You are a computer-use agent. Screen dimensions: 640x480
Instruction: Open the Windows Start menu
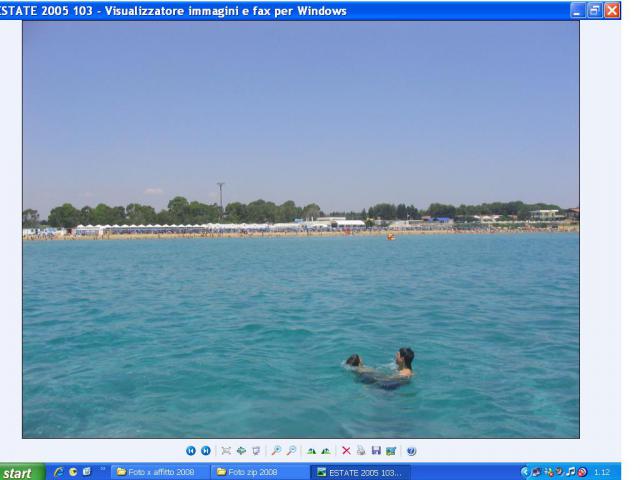click(22, 471)
